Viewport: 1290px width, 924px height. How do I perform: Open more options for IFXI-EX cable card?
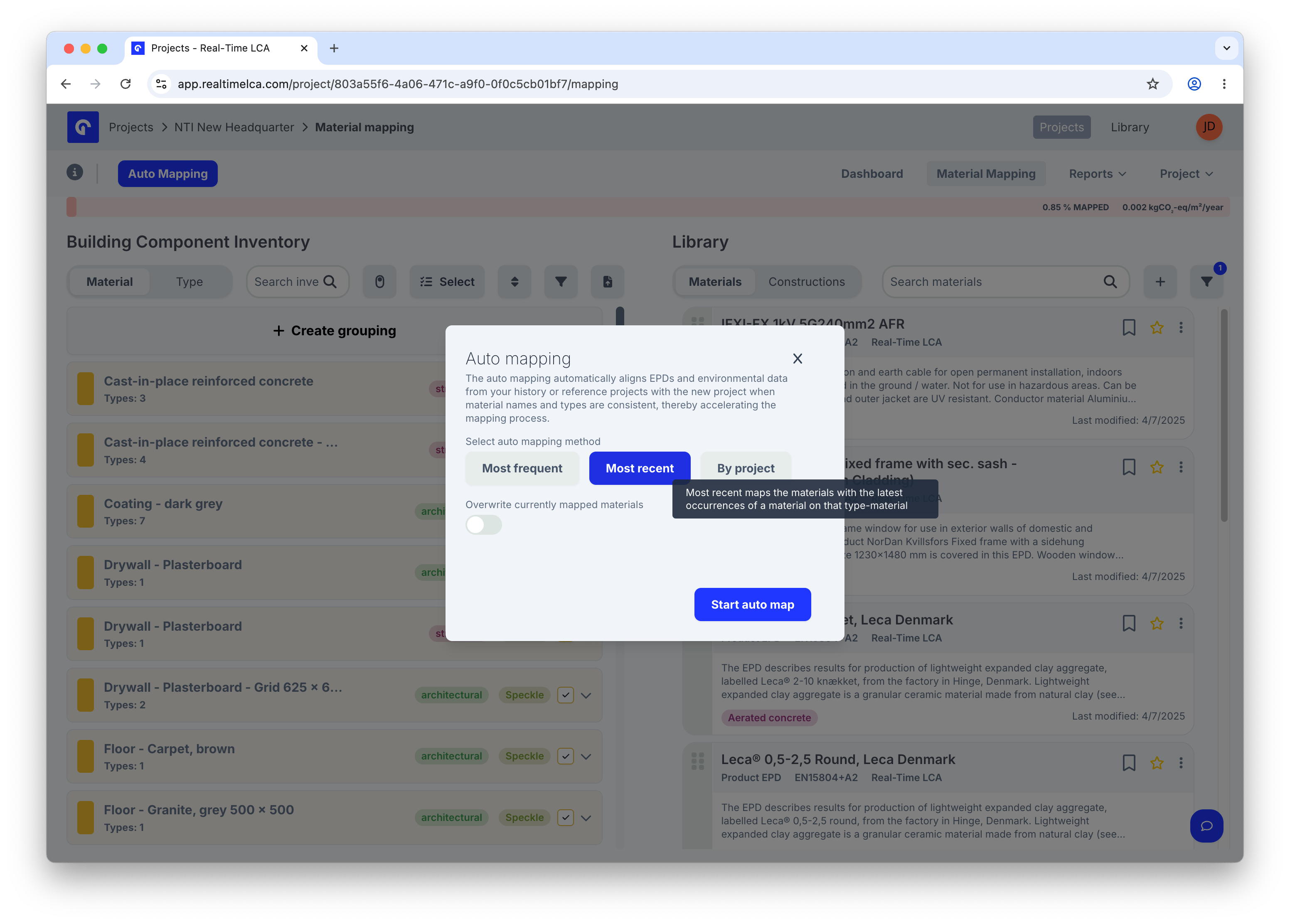pyautogui.click(x=1181, y=327)
